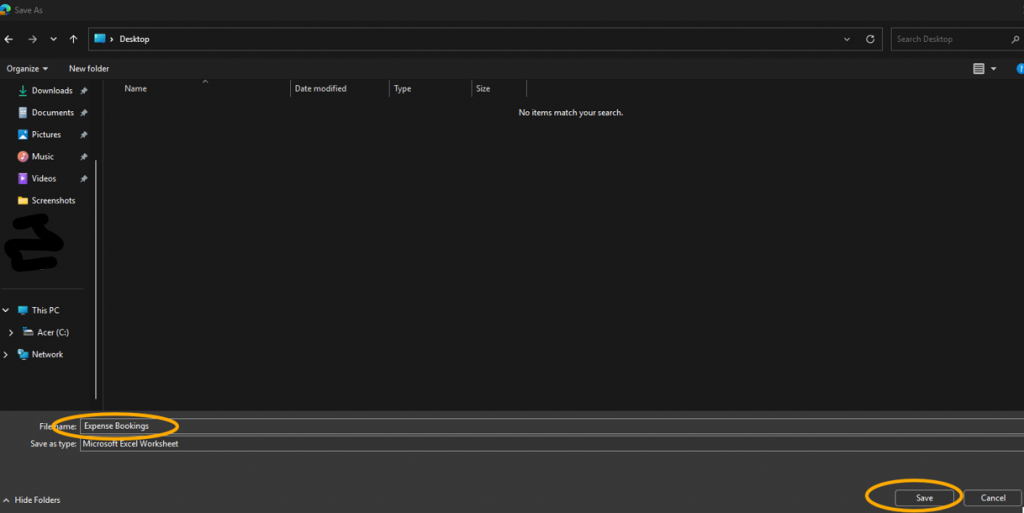Change the view layout icon

(978, 69)
